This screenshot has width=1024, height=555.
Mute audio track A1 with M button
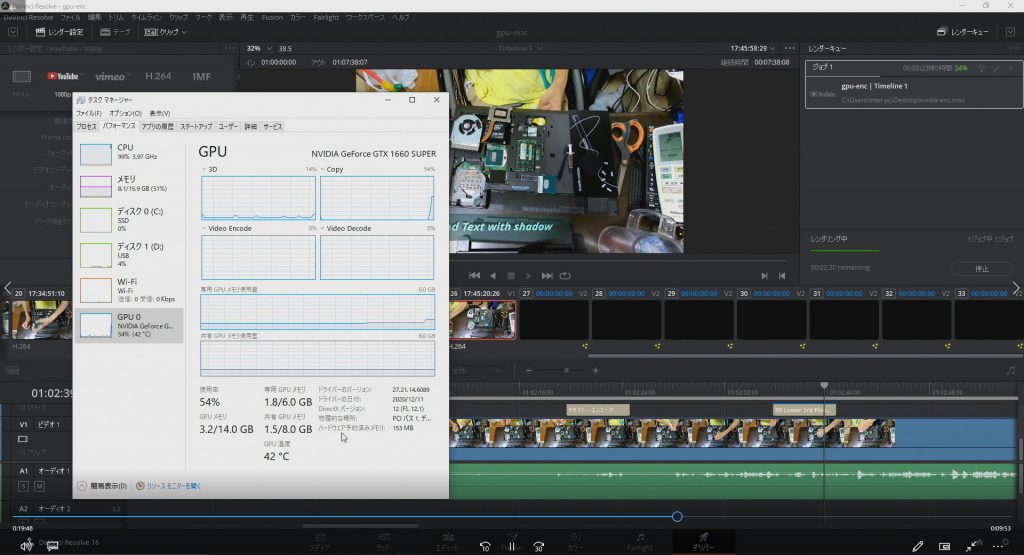[x=39, y=486]
